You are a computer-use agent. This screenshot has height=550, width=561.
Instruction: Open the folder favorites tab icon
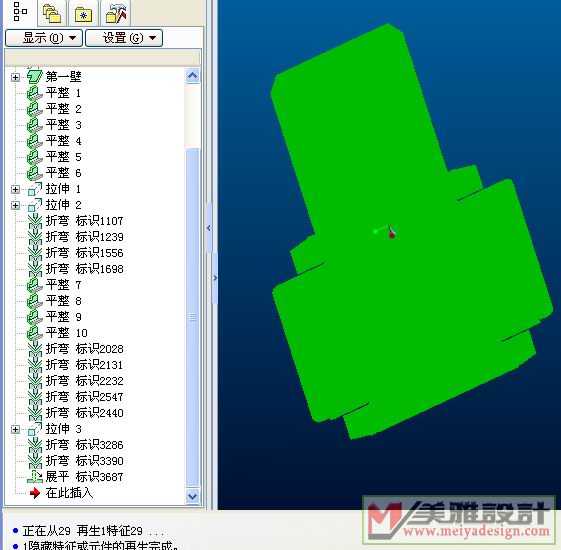[83, 14]
